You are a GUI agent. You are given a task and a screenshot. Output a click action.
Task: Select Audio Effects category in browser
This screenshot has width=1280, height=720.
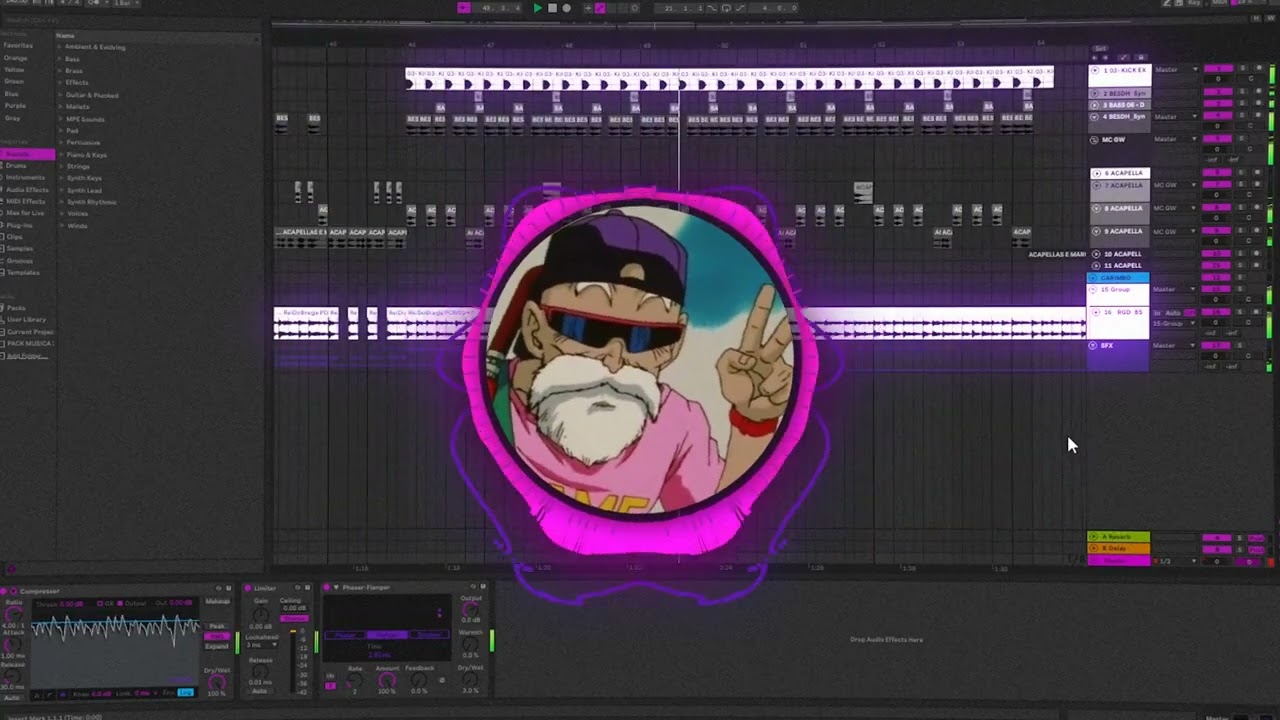click(x=26, y=189)
